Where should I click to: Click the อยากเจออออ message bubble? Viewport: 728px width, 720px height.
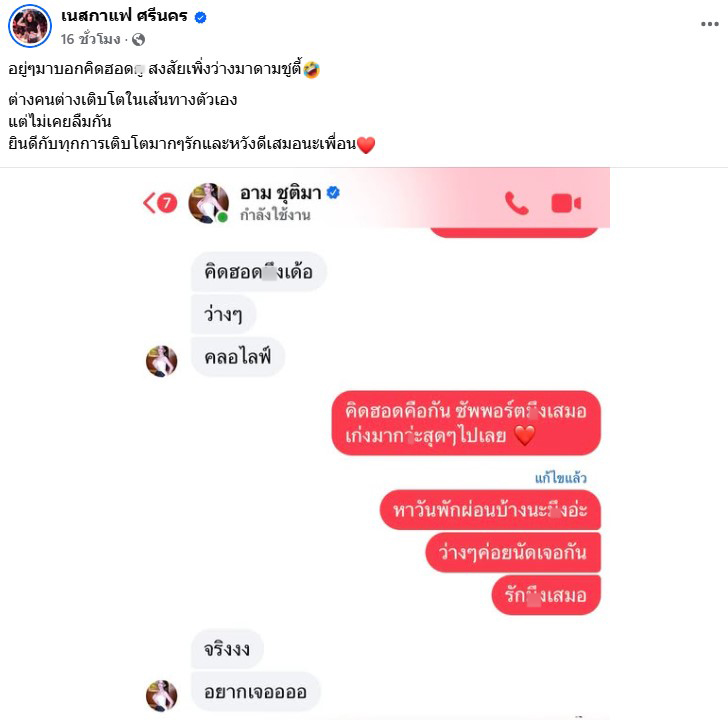coord(255,692)
